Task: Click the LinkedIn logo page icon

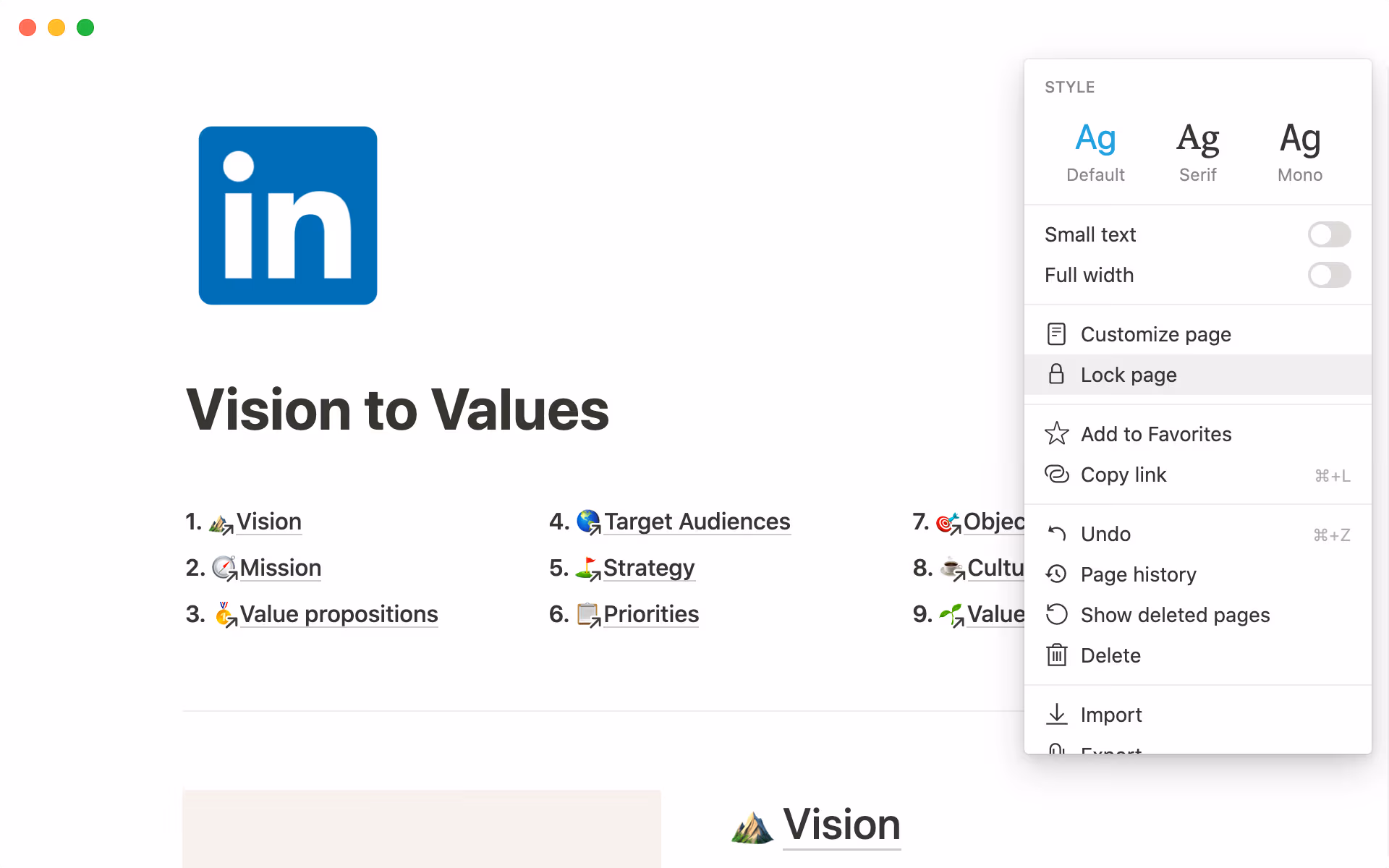Action: point(288,216)
